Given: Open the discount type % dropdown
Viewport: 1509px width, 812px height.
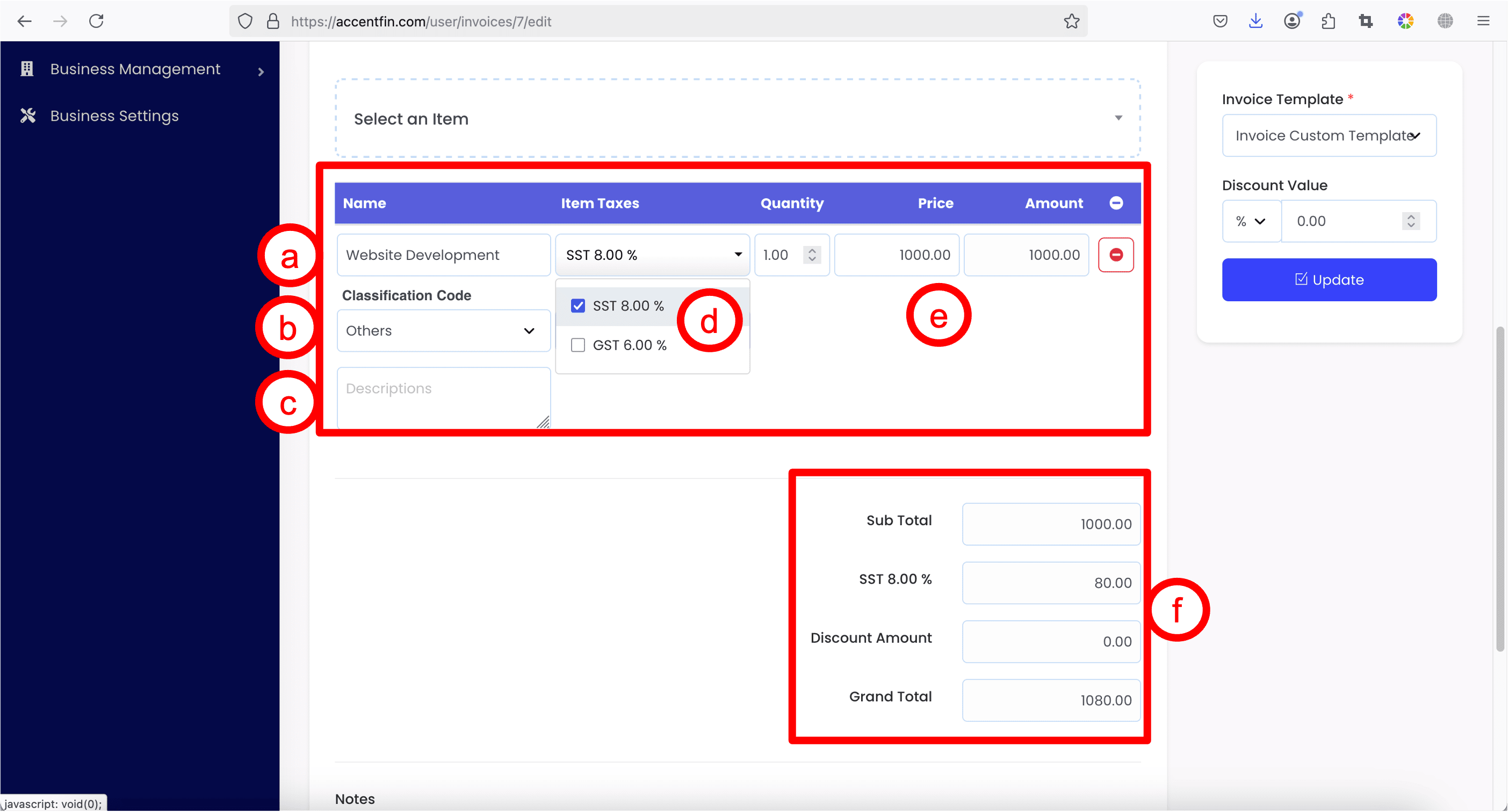Looking at the screenshot, I should (x=1251, y=221).
